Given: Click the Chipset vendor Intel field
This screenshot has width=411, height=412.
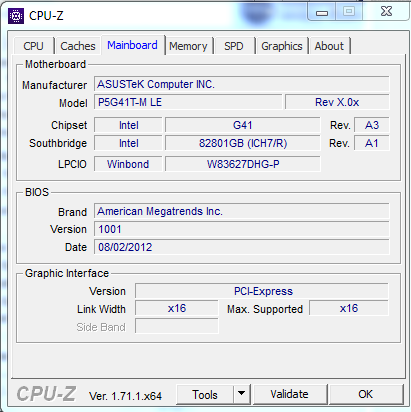Looking at the screenshot, I should pos(128,125).
